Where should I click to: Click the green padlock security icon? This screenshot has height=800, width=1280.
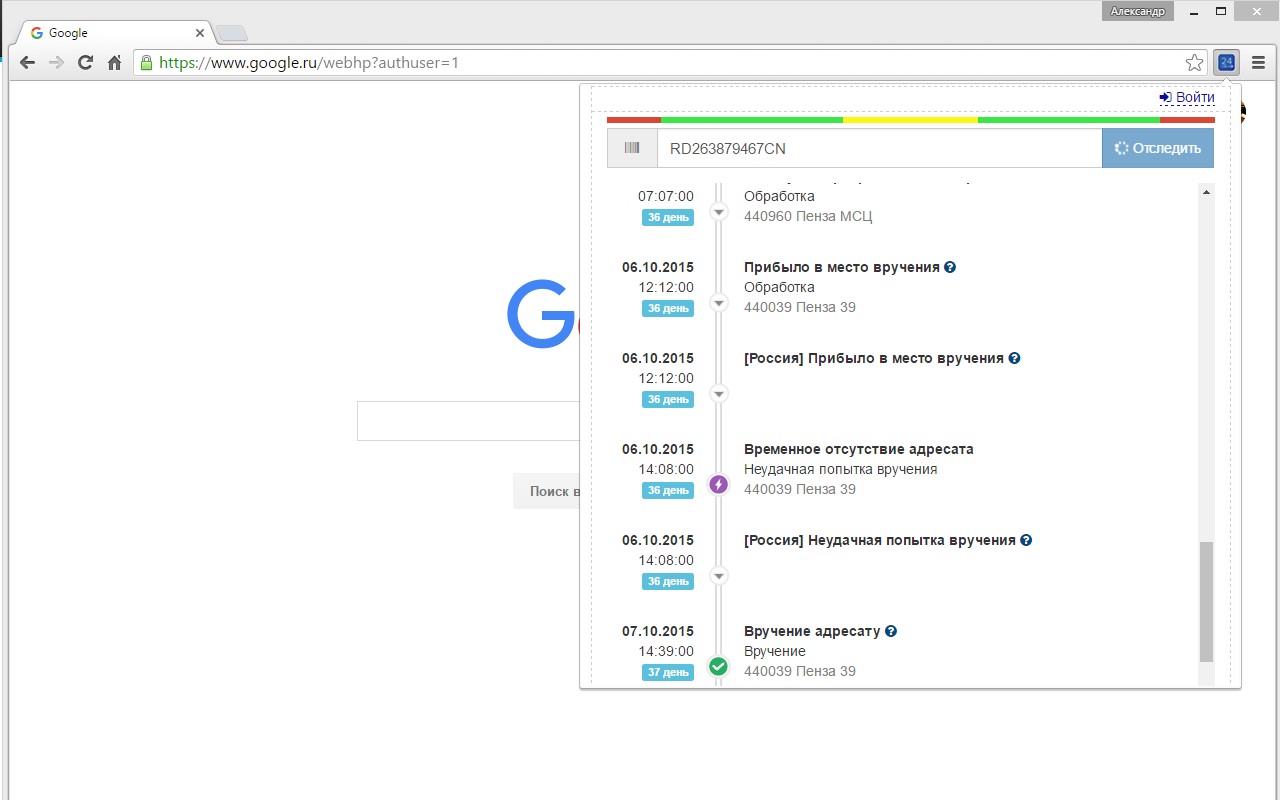[x=146, y=62]
